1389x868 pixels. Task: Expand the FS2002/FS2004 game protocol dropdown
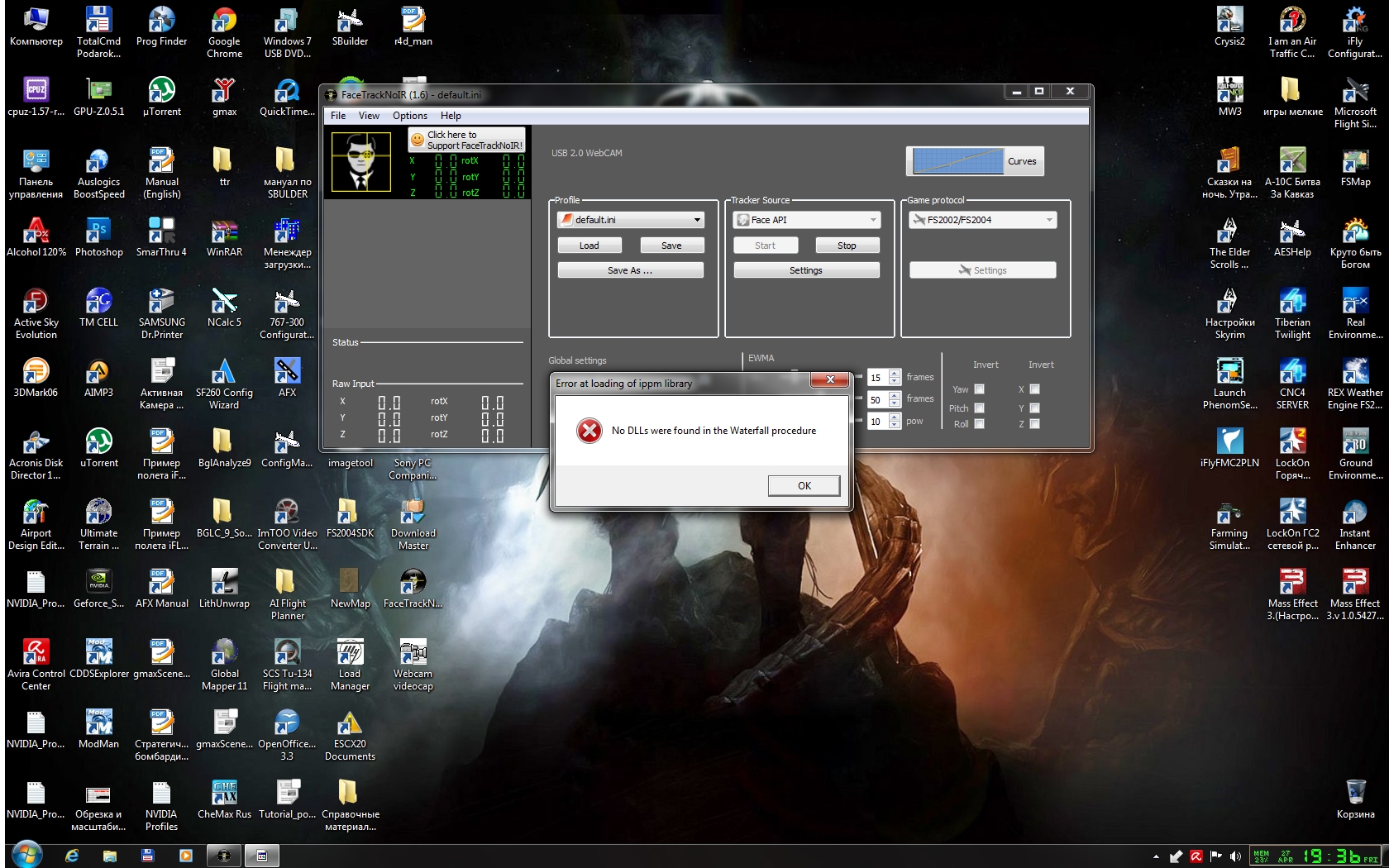point(983,220)
